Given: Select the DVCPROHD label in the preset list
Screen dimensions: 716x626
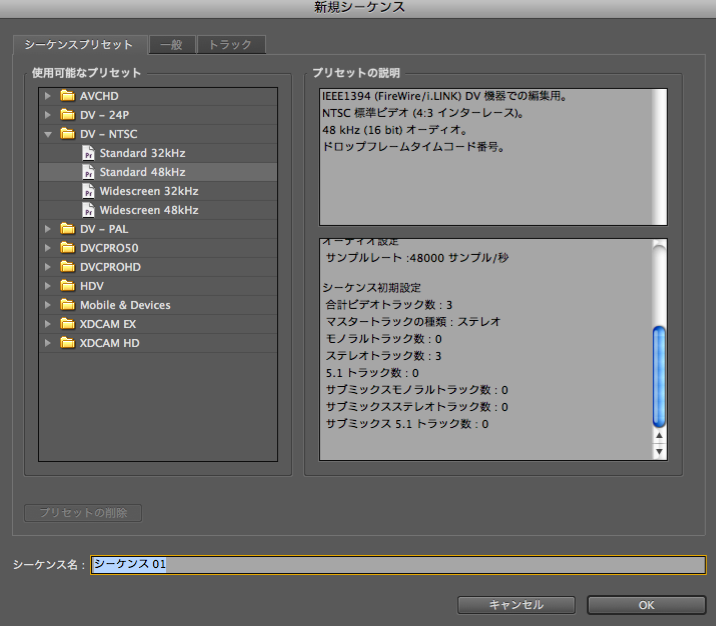Looking at the screenshot, I should pyautogui.click(x=111, y=267).
